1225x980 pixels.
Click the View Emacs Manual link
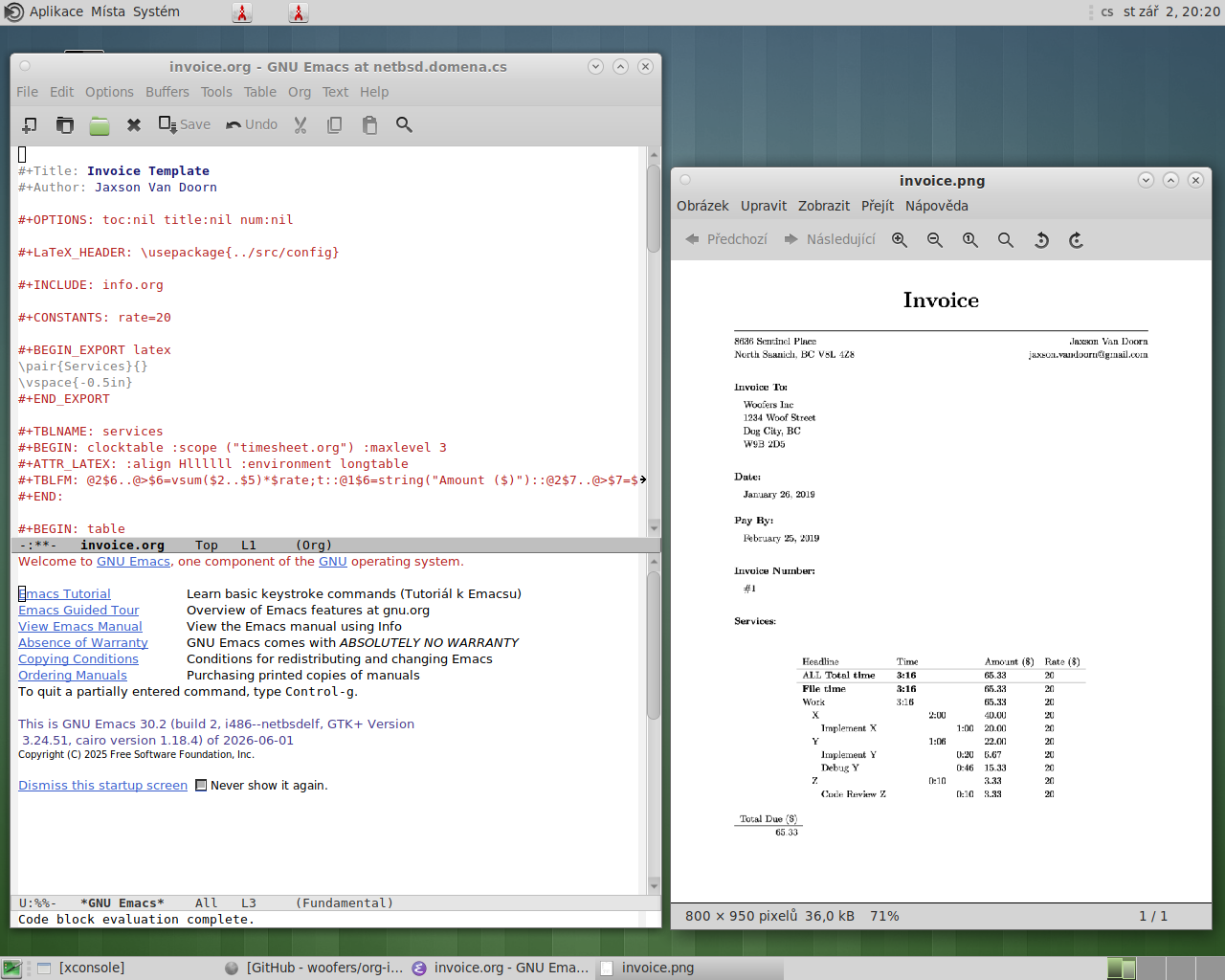[x=80, y=627]
